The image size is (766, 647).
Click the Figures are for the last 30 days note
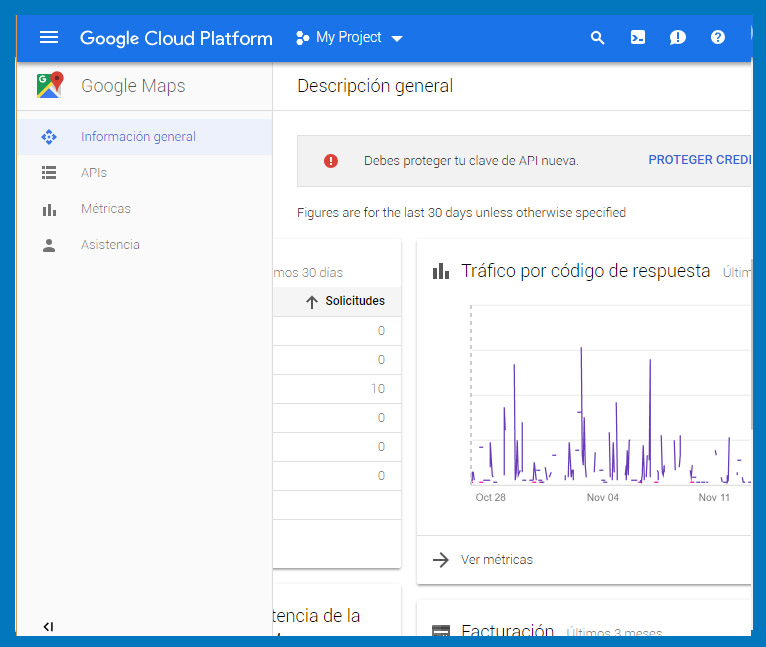461,213
